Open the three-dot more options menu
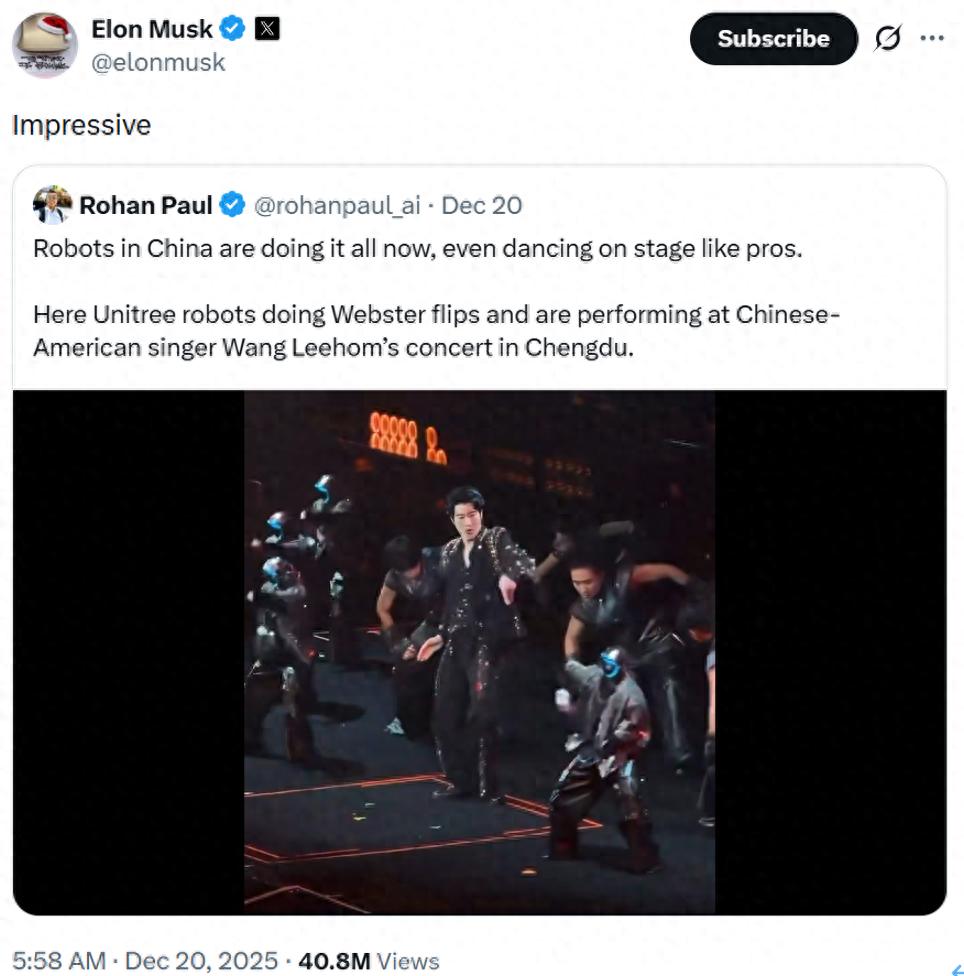 pos(931,38)
